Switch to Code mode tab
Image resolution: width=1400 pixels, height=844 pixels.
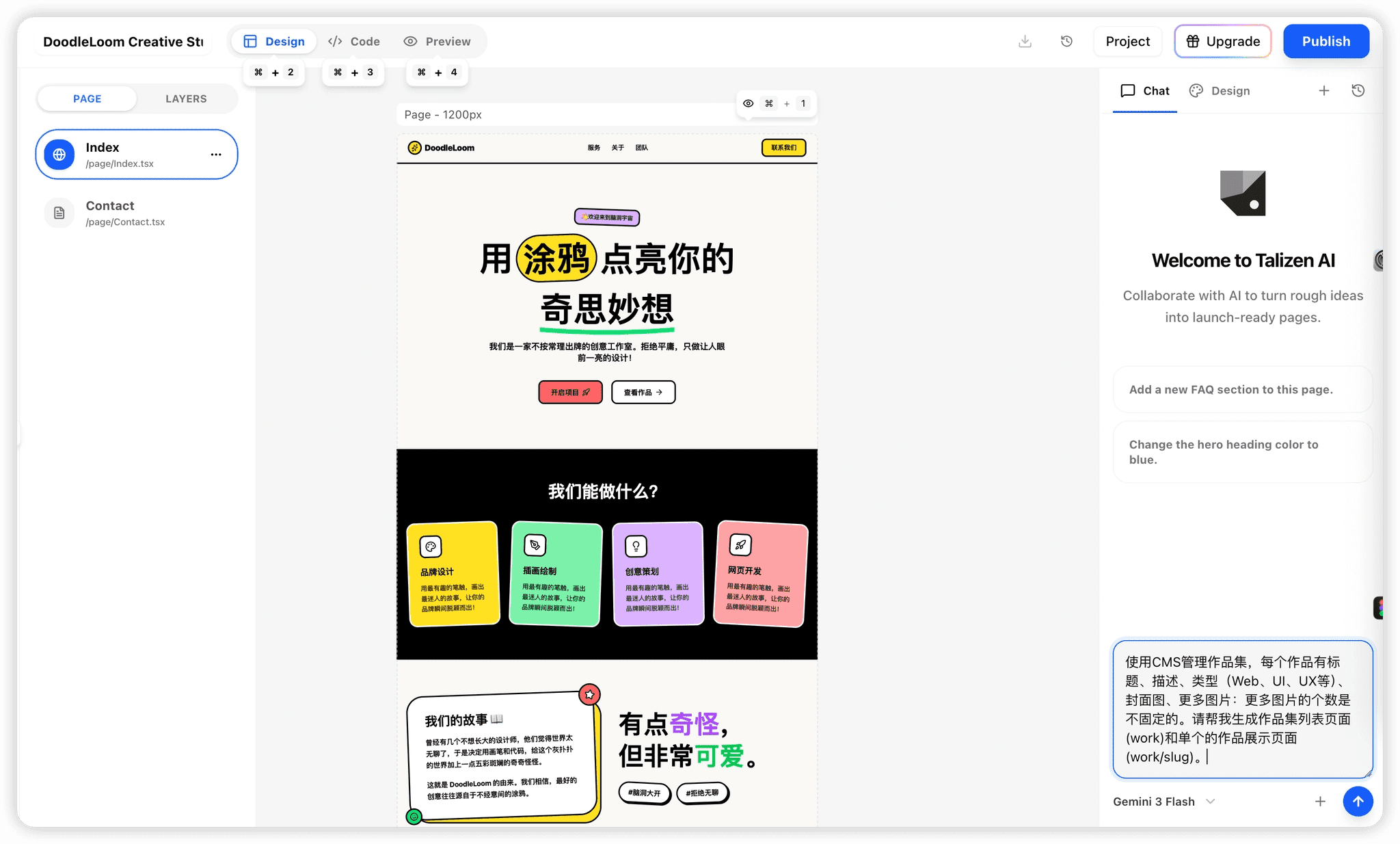(x=354, y=42)
